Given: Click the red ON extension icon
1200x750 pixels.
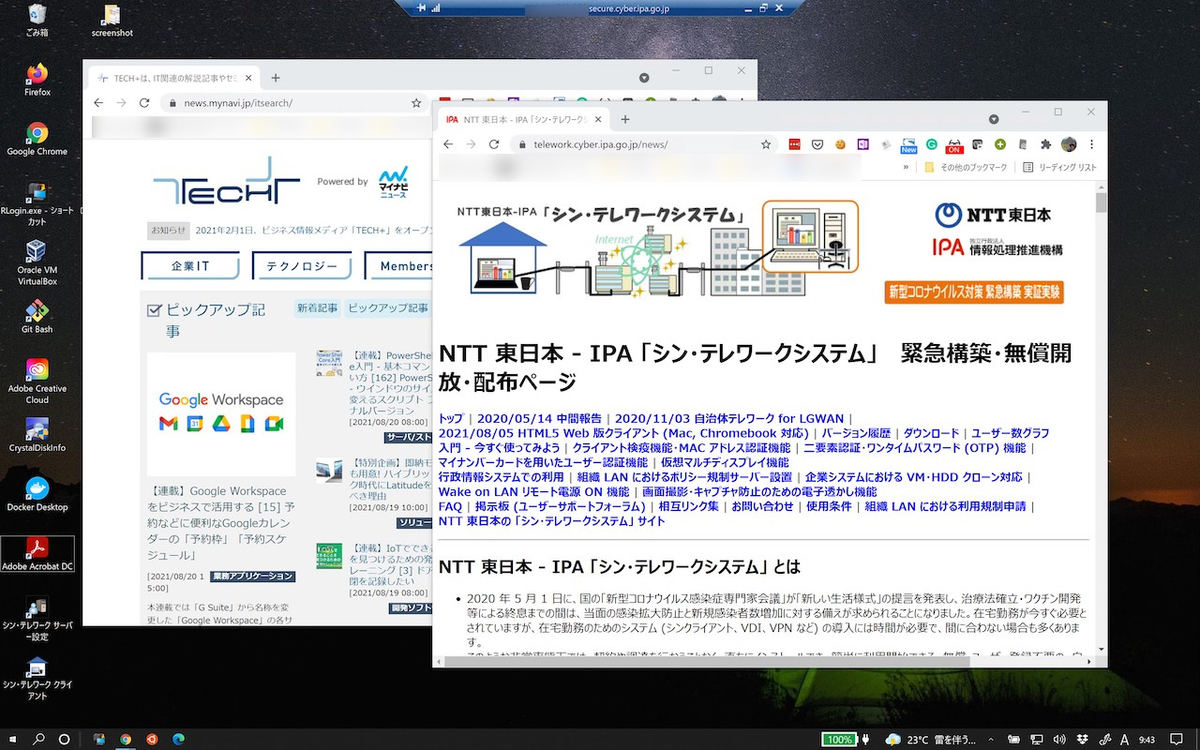Looking at the screenshot, I should (954, 146).
